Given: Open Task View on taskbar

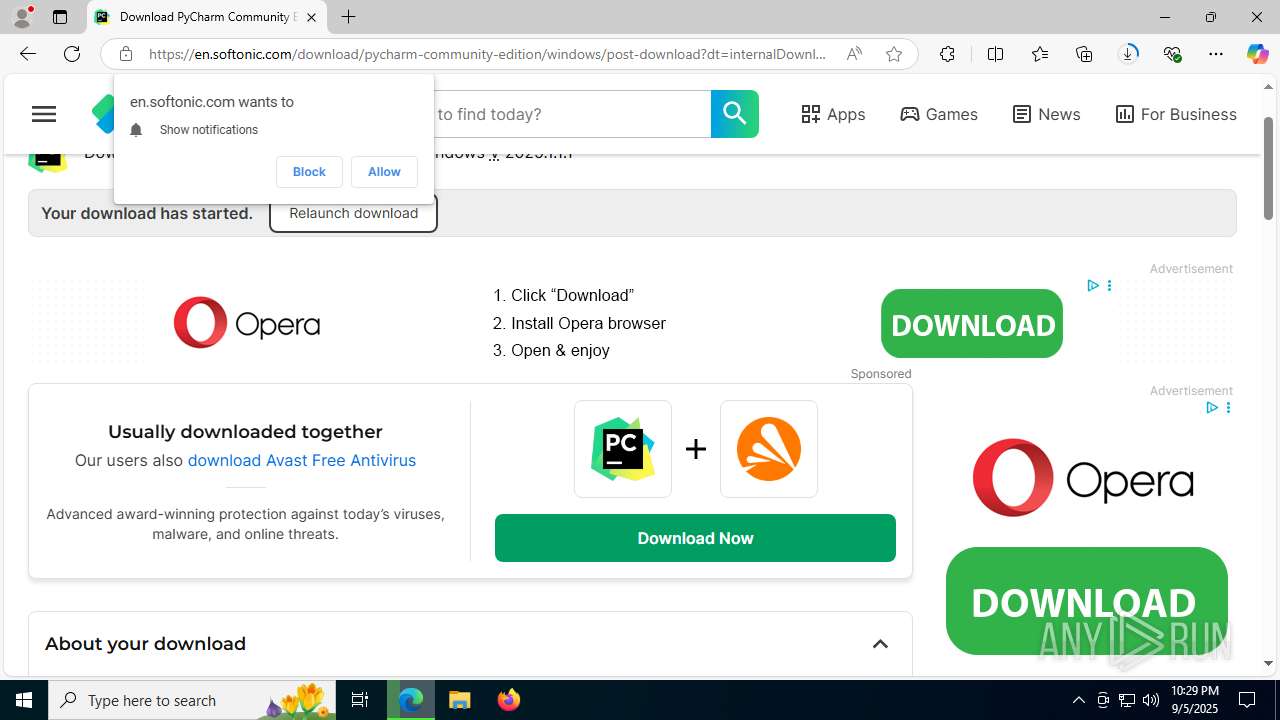Looking at the screenshot, I should click(360, 700).
